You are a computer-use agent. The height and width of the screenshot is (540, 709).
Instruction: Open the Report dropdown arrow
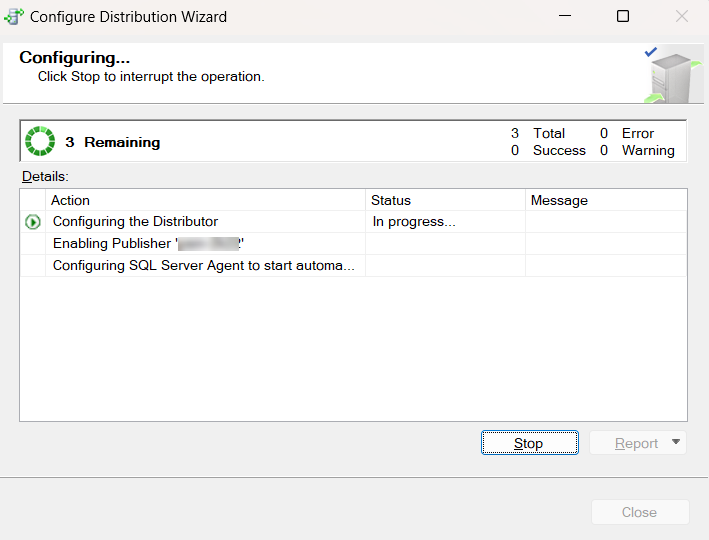(x=676, y=442)
